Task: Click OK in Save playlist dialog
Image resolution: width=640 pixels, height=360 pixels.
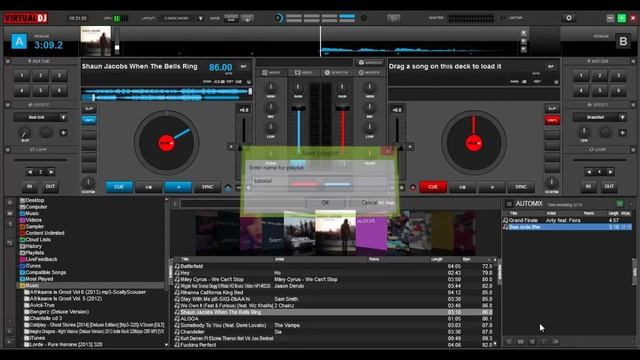Action: click(x=325, y=202)
